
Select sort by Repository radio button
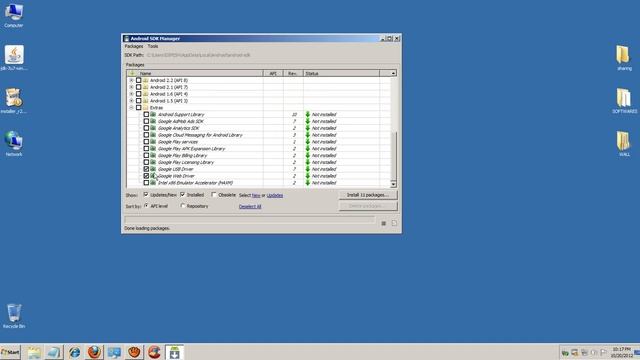coord(183,206)
